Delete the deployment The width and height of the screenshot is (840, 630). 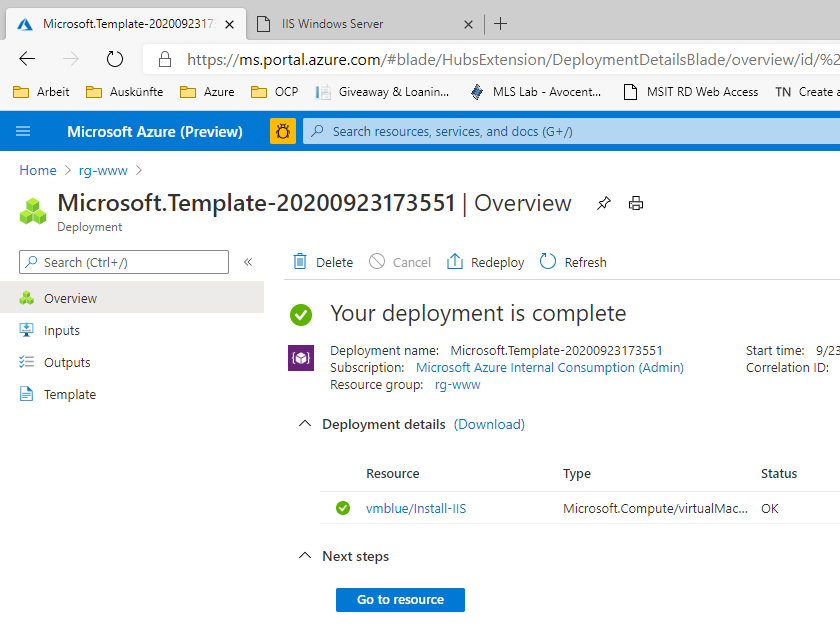pos(321,261)
